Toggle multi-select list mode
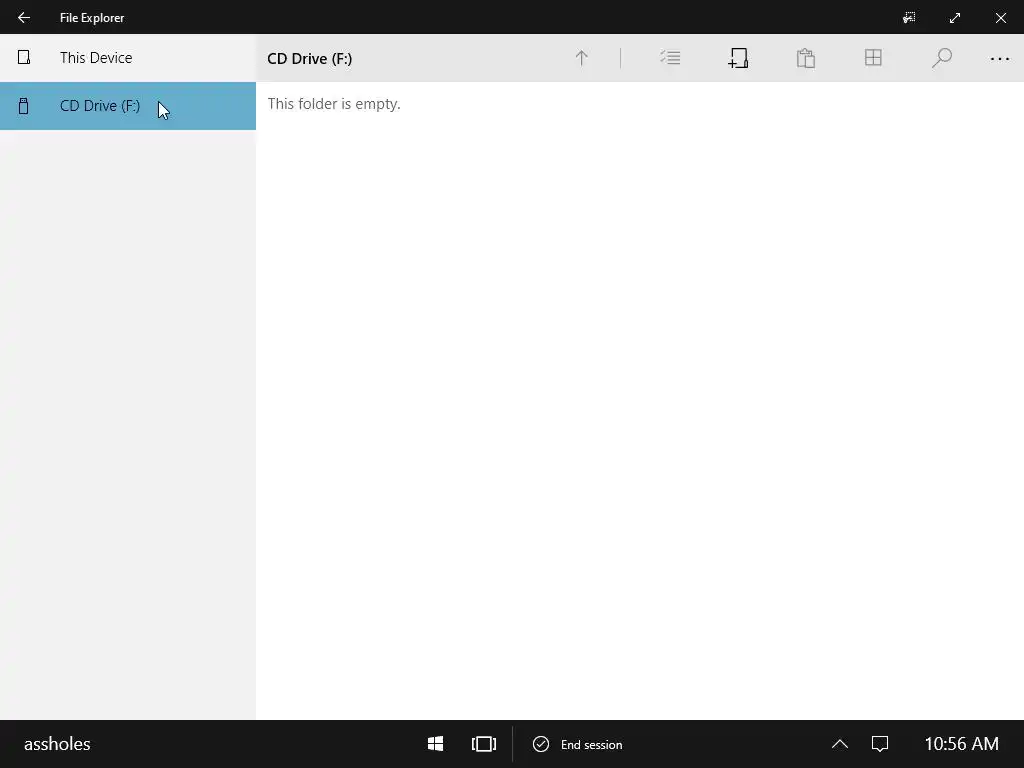The image size is (1024, 768). 670,58
